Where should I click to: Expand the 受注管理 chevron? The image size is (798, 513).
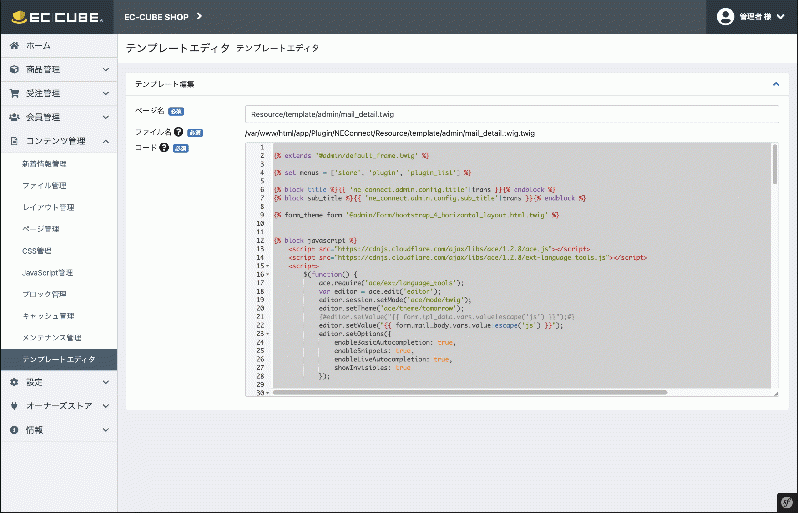pyautogui.click(x=106, y=93)
